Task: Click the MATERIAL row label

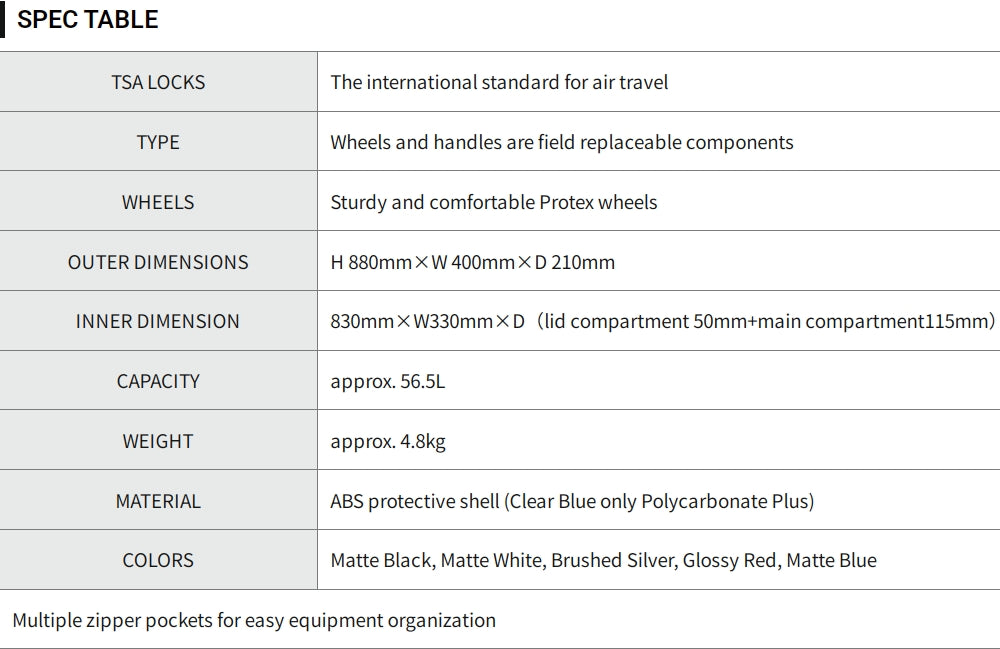Action: (x=158, y=501)
